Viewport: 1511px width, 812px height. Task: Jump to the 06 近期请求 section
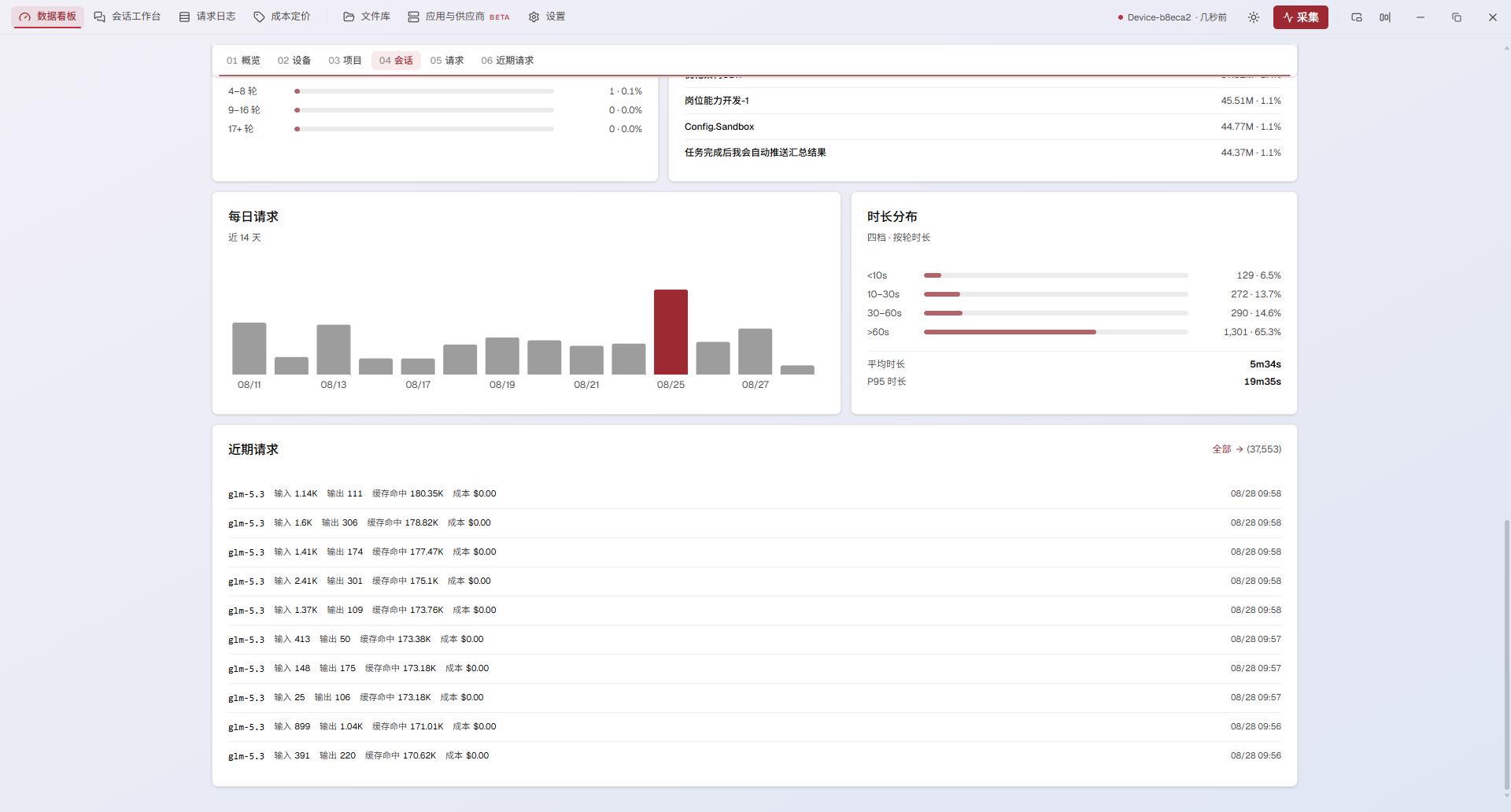coord(508,61)
